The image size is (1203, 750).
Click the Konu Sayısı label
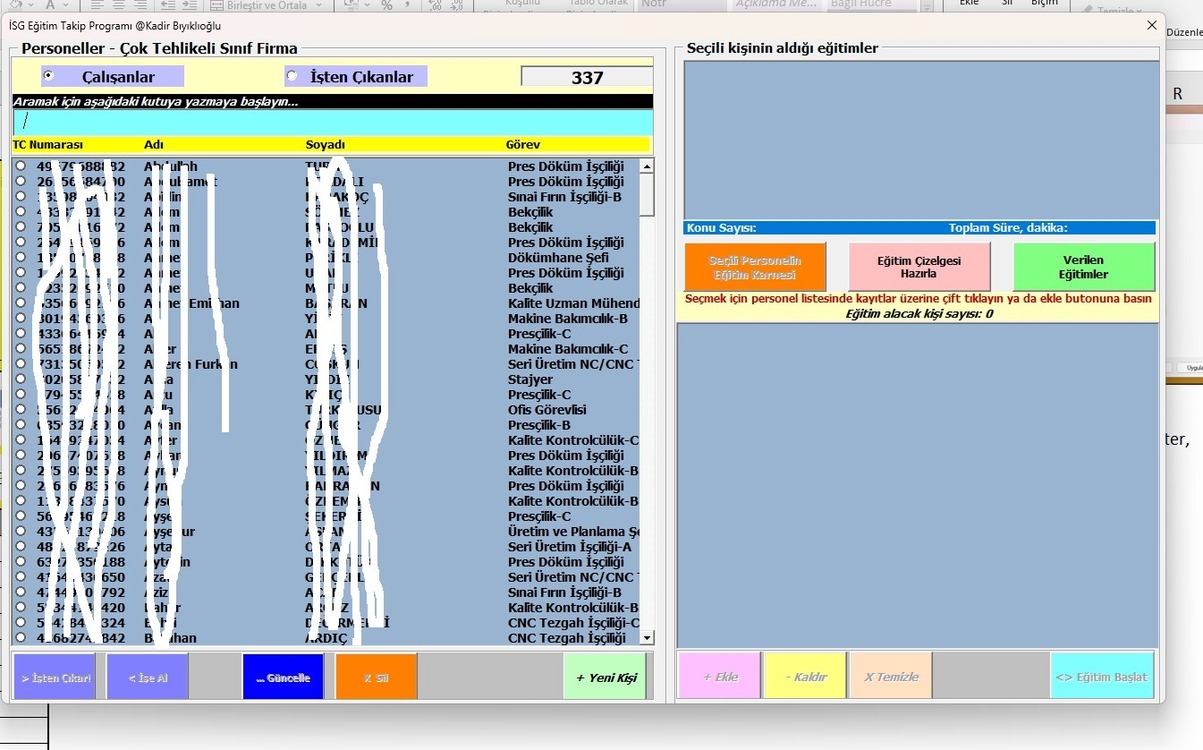[x=722, y=228]
